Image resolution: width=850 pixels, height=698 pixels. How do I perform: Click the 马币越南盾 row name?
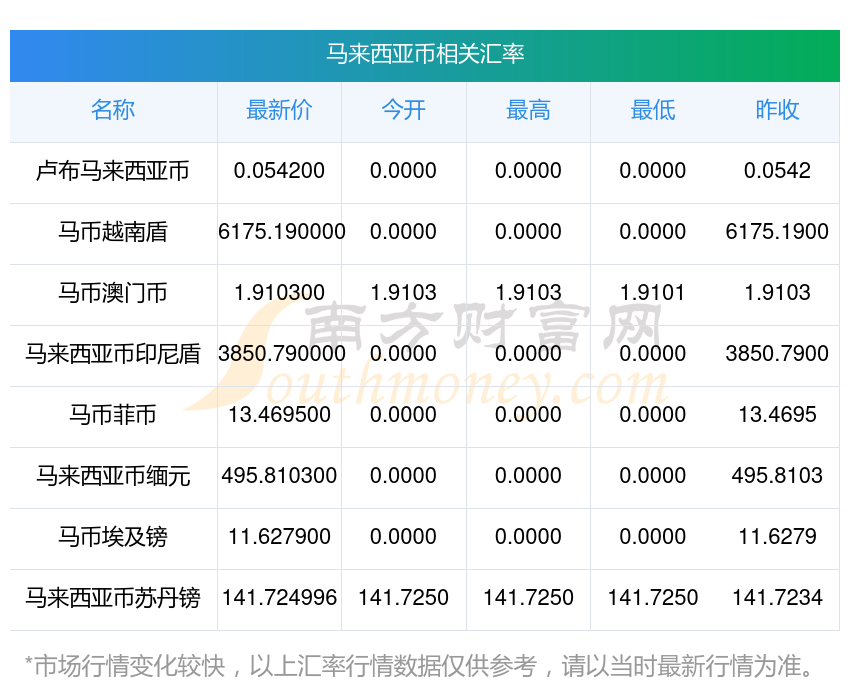[113, 232]
